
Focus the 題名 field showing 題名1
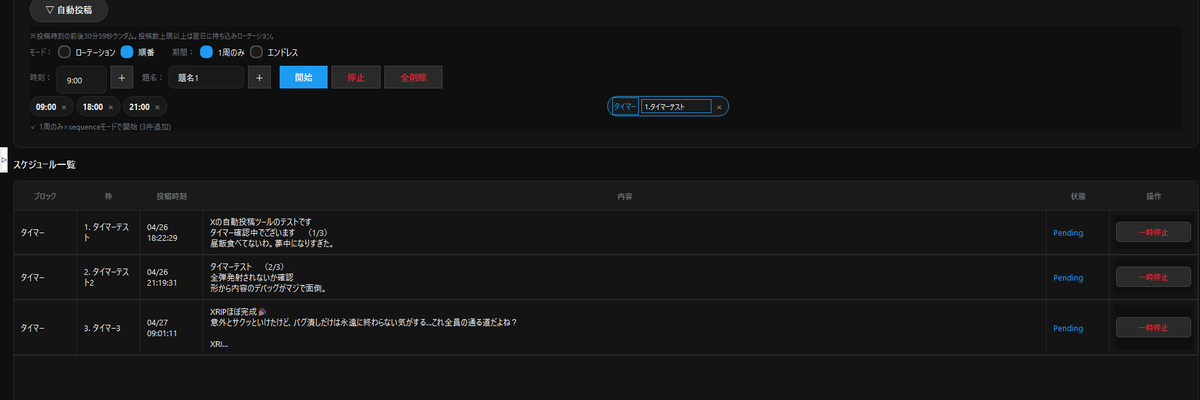(x=207, y=78)
